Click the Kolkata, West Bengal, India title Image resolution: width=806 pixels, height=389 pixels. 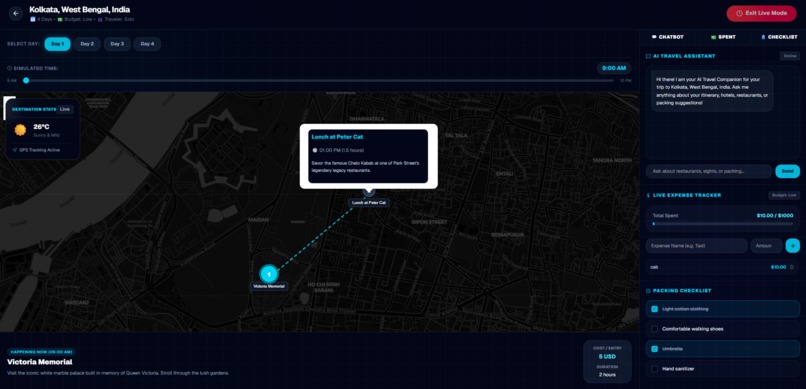pos(80,10)
